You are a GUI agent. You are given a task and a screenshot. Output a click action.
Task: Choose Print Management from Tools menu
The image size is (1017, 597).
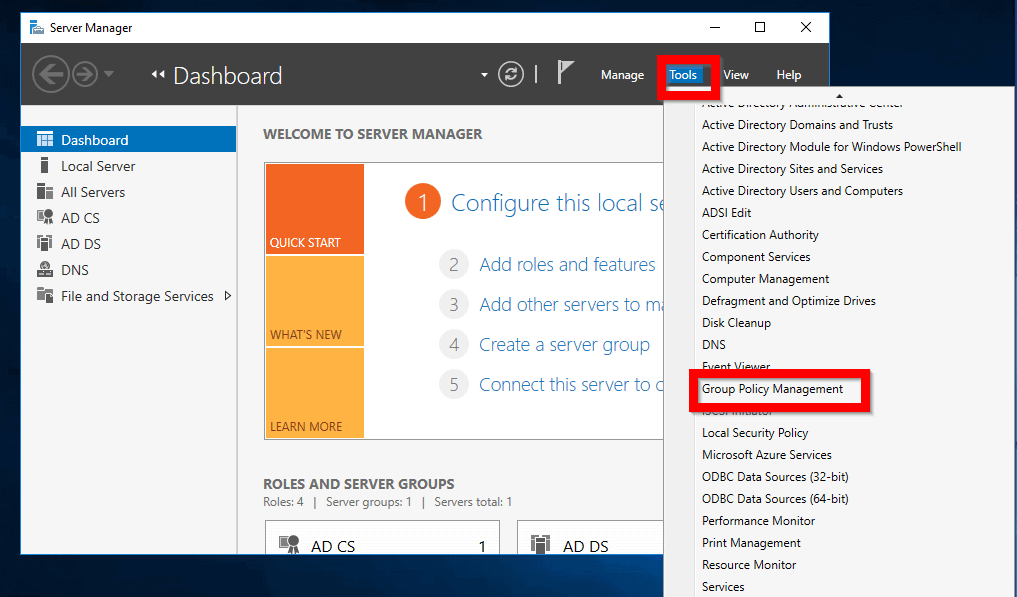click(x=751, y=543)
